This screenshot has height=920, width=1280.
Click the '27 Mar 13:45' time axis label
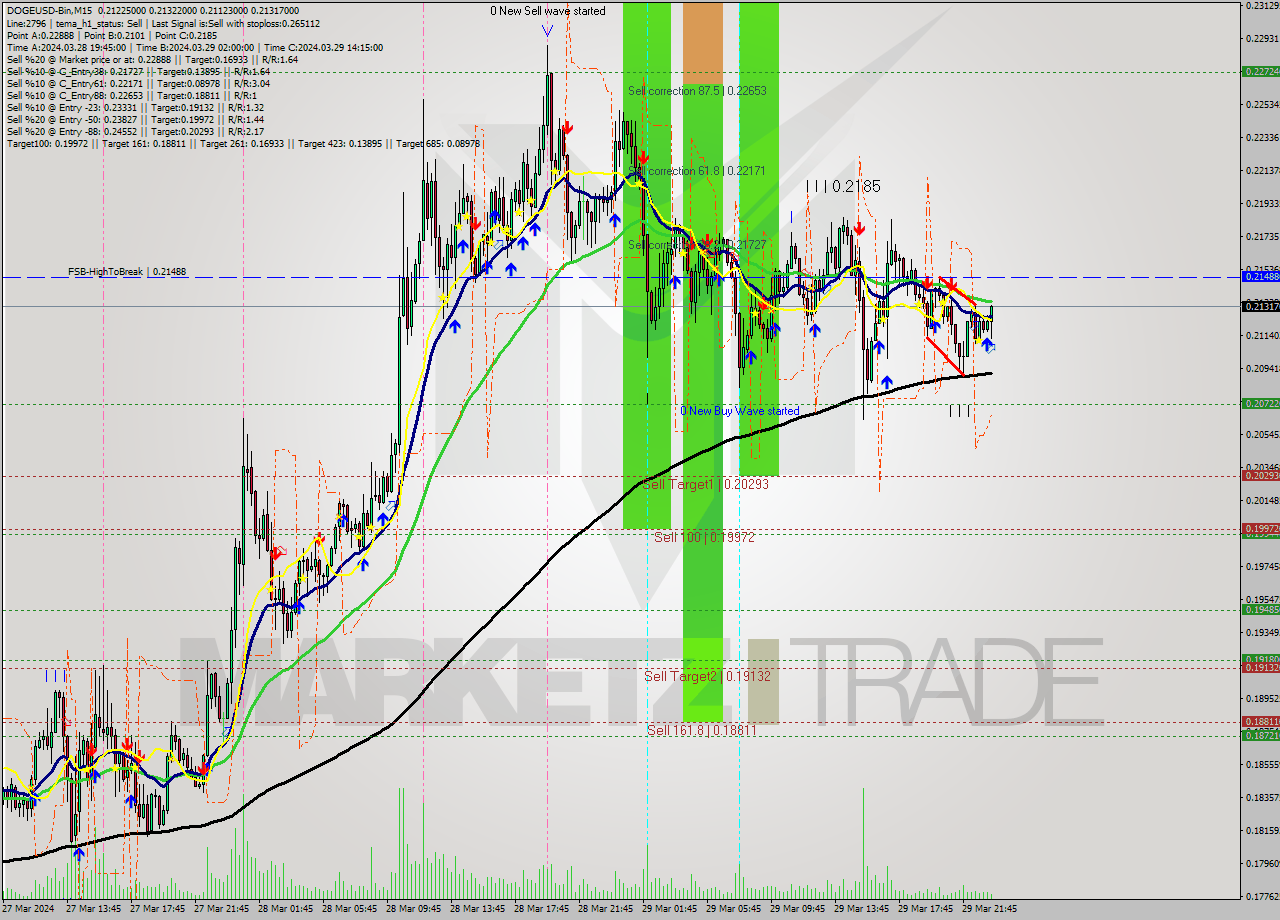pos(94,909)
